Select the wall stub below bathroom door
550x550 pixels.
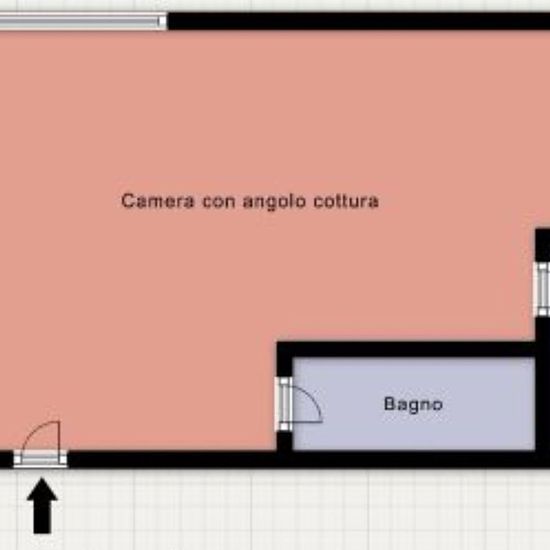pos(284,441)
